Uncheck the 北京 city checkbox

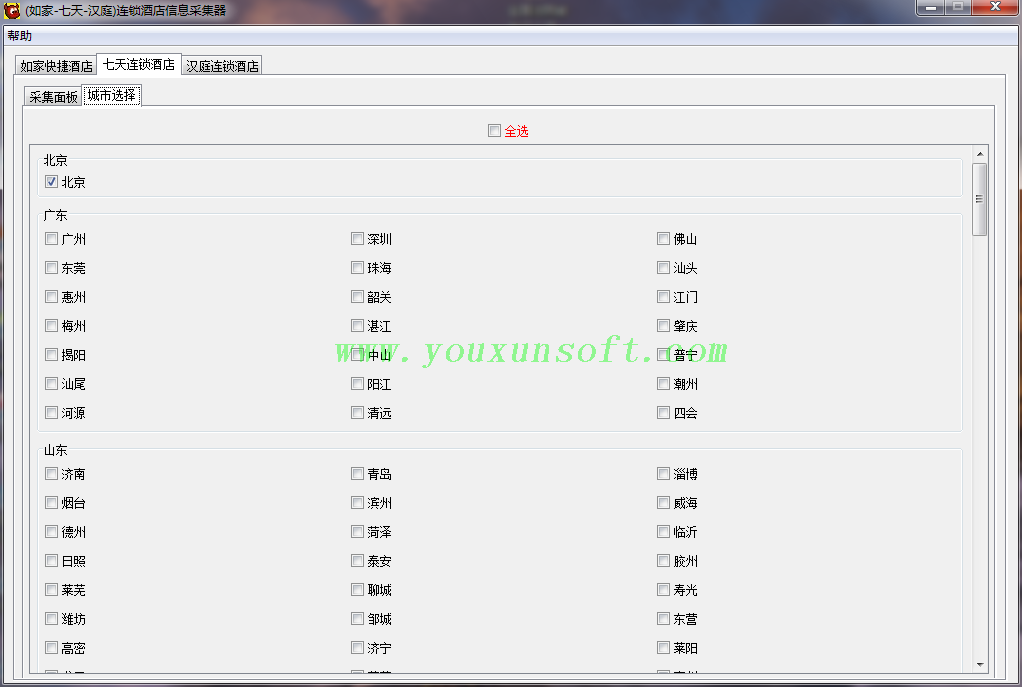[x=51, y=182]
